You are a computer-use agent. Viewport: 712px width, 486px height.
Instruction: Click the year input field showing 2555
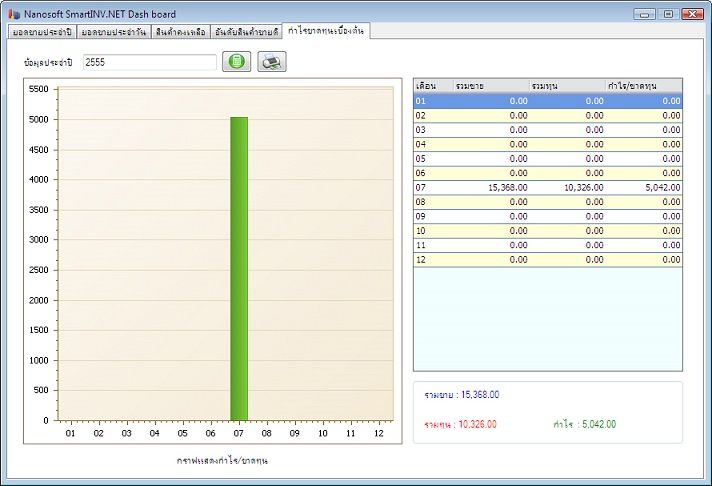(148, 62)
